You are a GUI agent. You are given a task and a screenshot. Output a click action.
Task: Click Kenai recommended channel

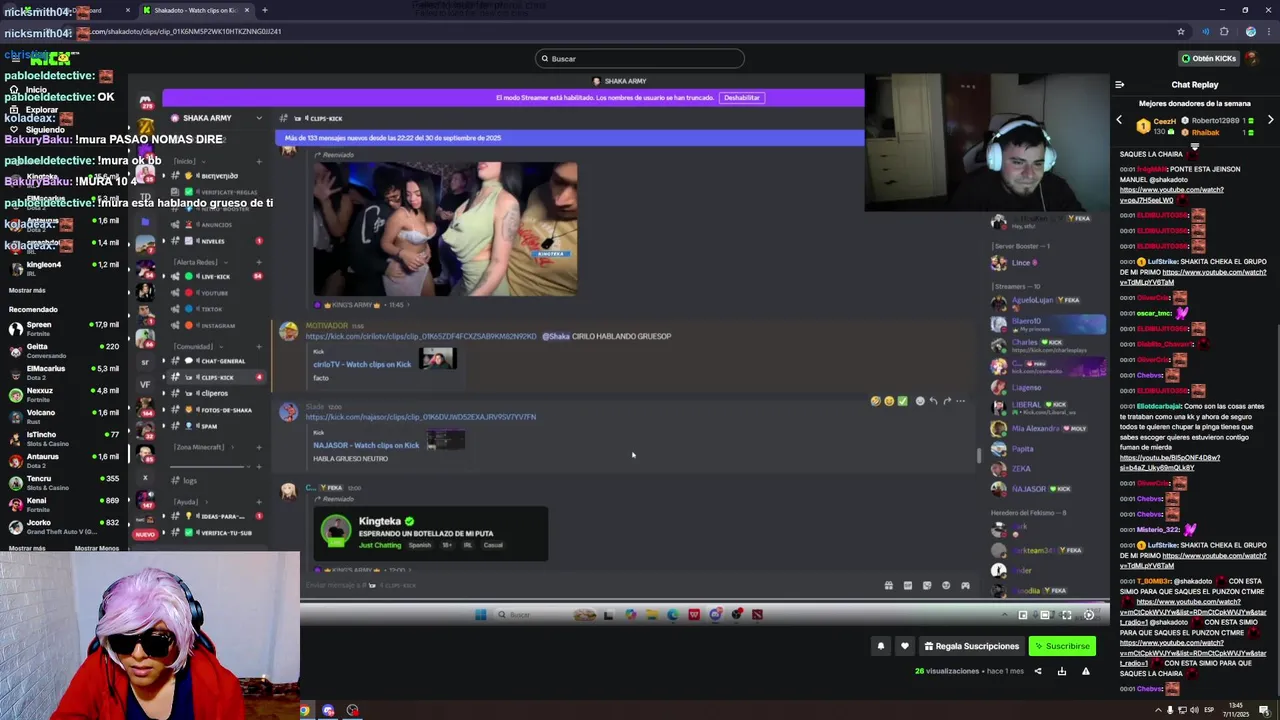64,504
